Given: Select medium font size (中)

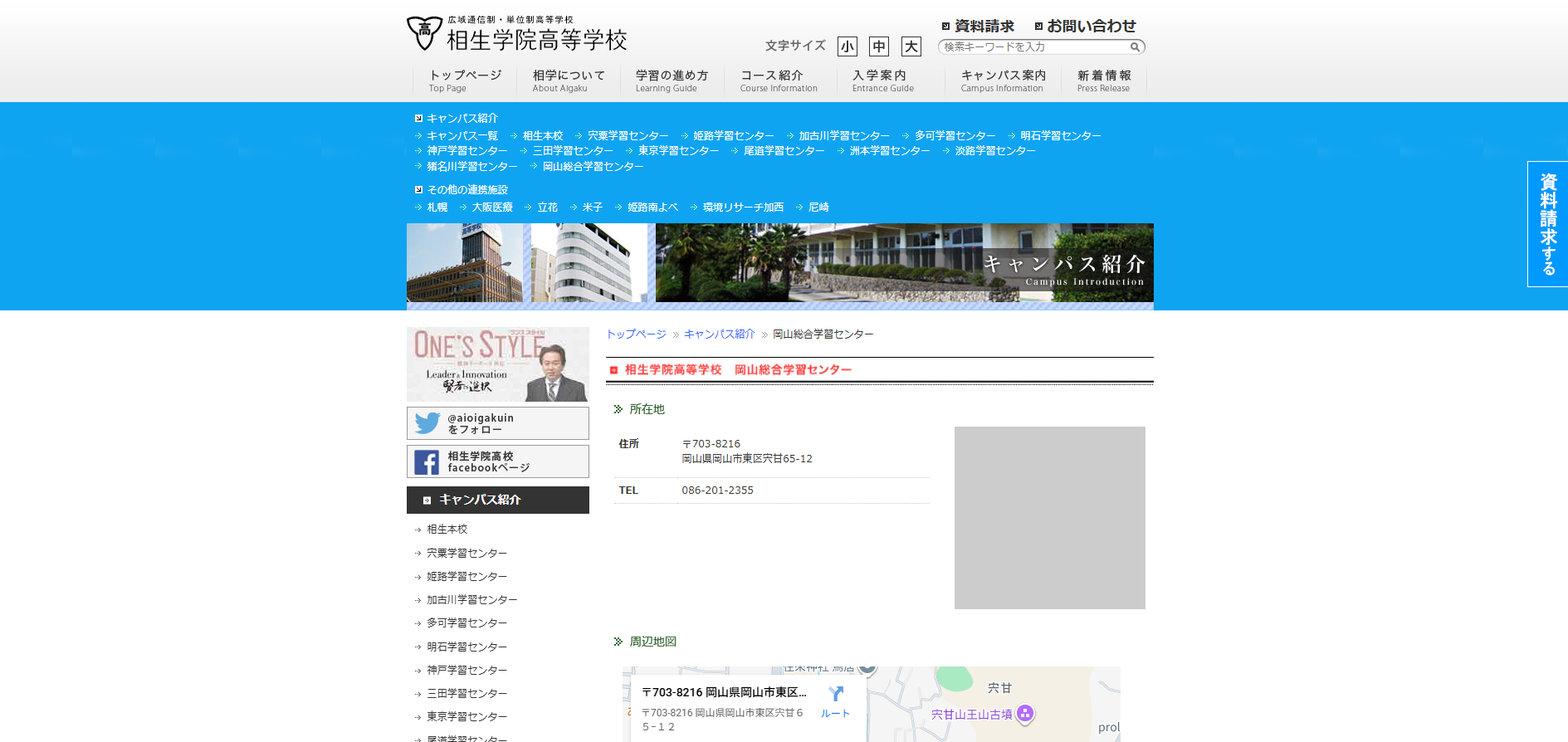Looking at the screenshot, I should click(878, 46).
